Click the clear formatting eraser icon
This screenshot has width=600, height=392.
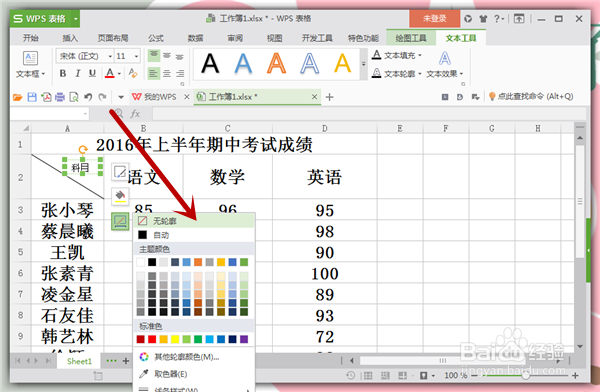[x=133, y=73]
